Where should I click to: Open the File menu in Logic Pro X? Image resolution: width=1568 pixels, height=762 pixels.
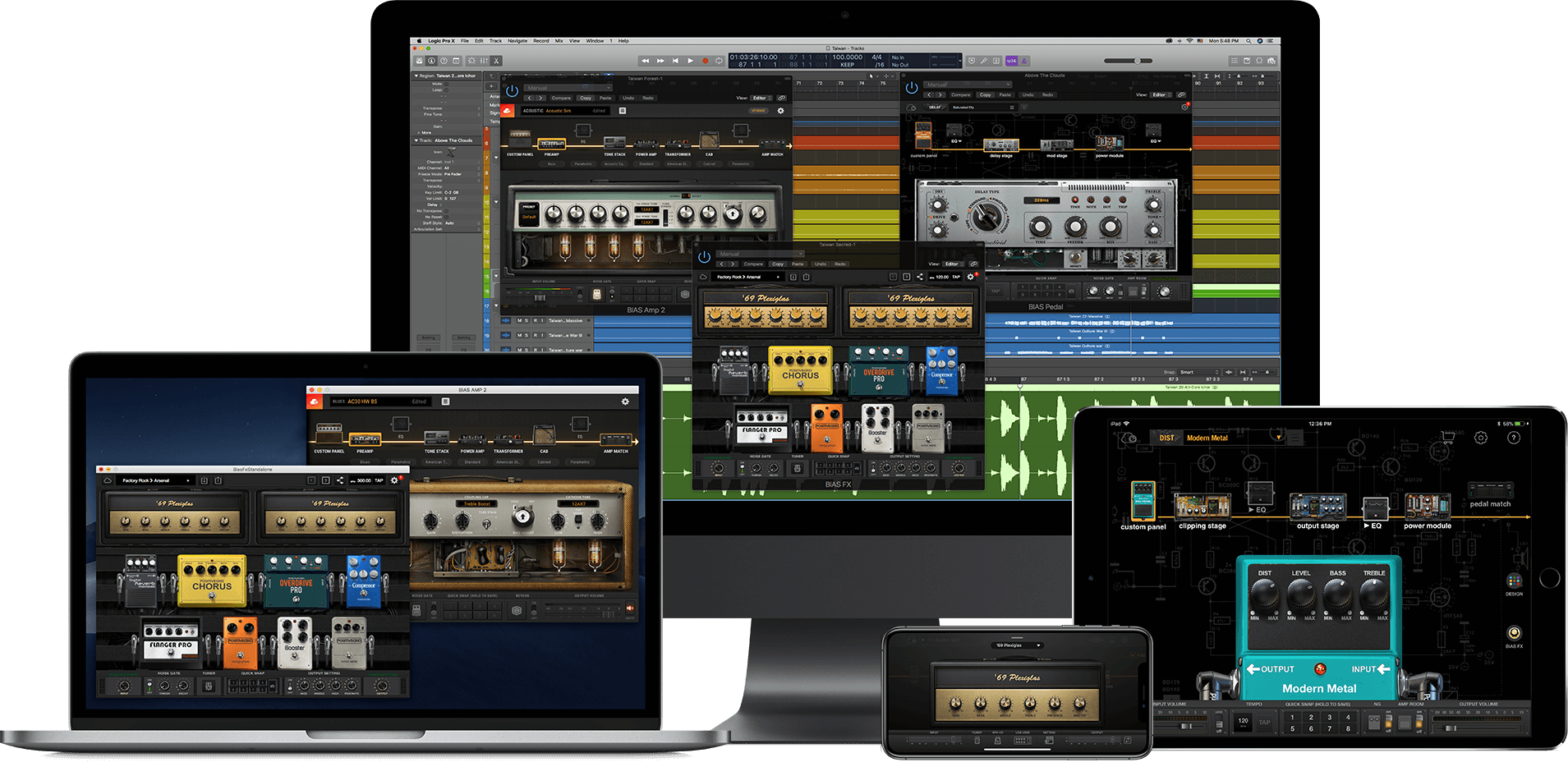pyautogui.click(x=465, y=40)
